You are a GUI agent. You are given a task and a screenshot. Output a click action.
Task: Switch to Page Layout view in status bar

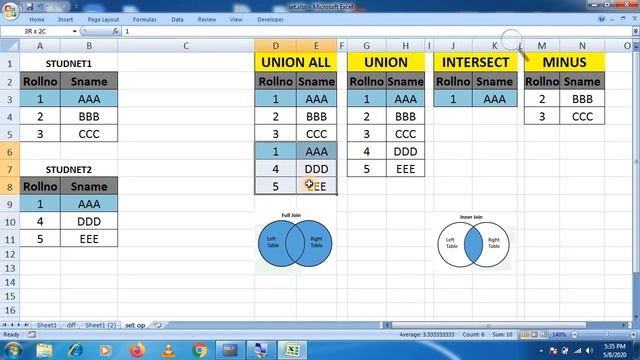(x=534, y=335)
